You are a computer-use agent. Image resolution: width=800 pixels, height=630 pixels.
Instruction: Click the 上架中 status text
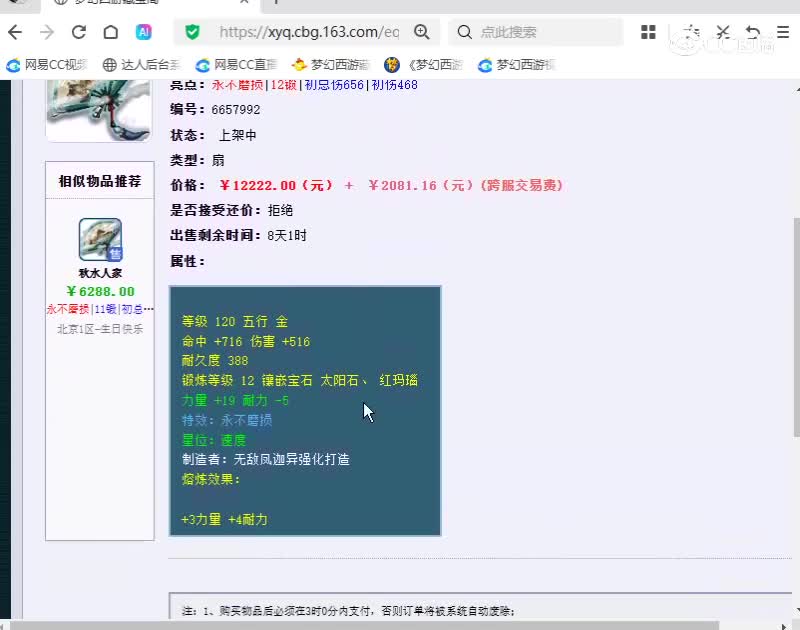[x=237, y=135]
